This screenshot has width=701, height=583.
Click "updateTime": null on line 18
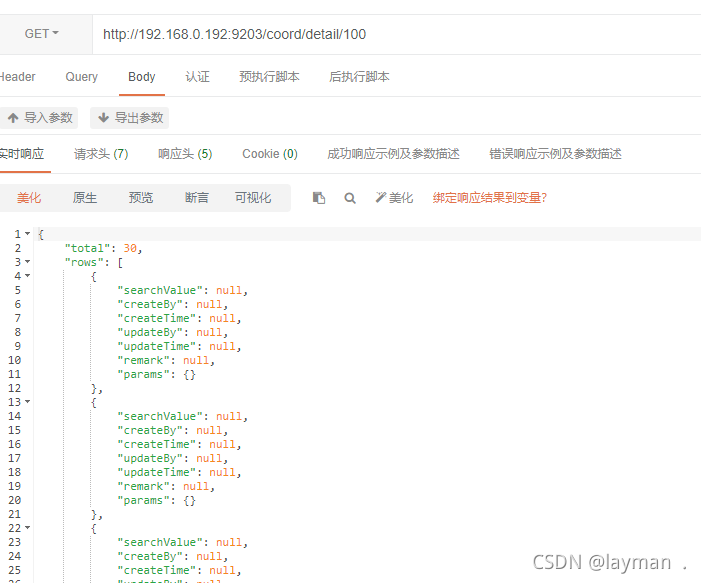point(179,472)
